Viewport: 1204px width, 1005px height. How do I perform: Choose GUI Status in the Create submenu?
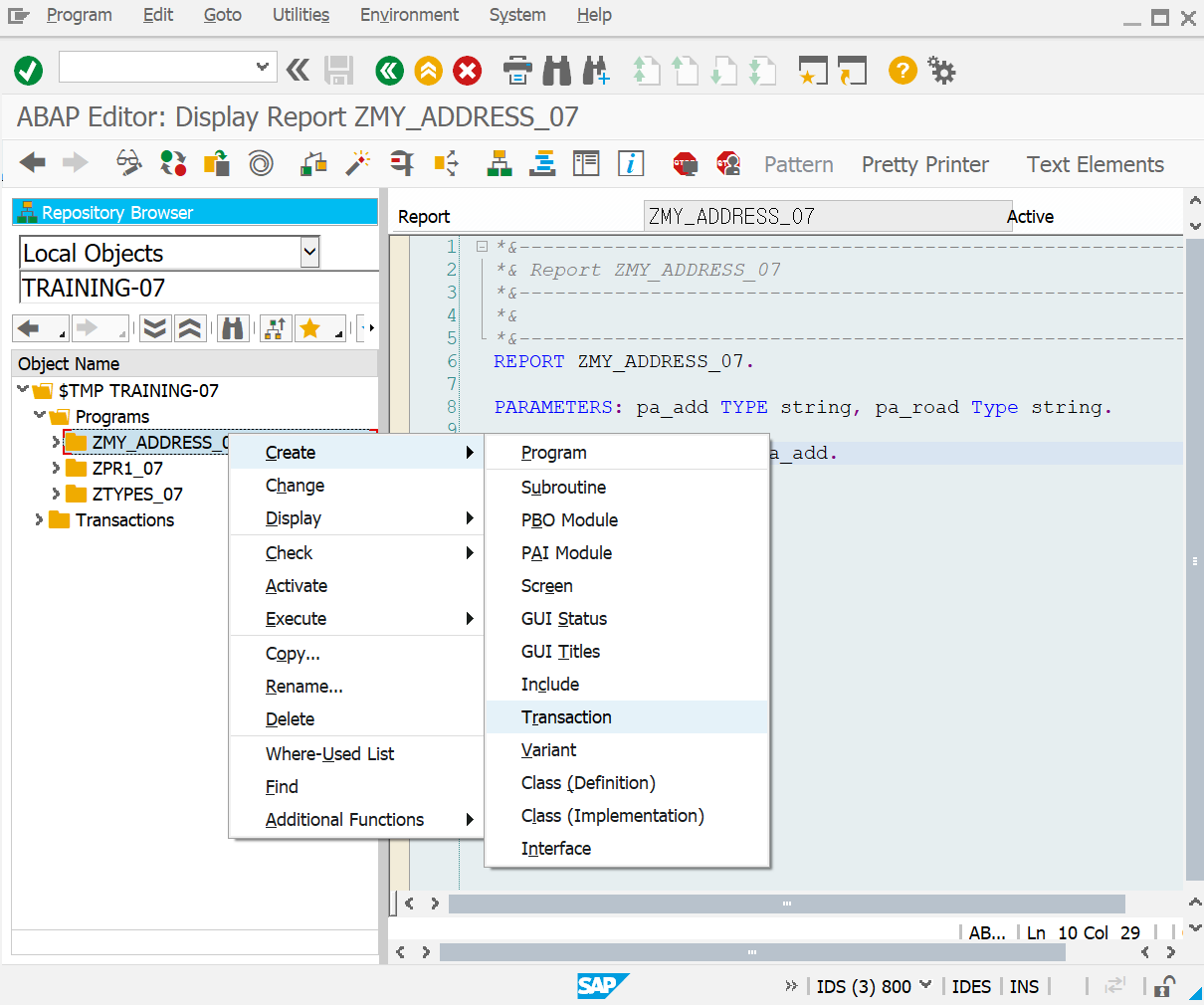click(x=627, y=619)
